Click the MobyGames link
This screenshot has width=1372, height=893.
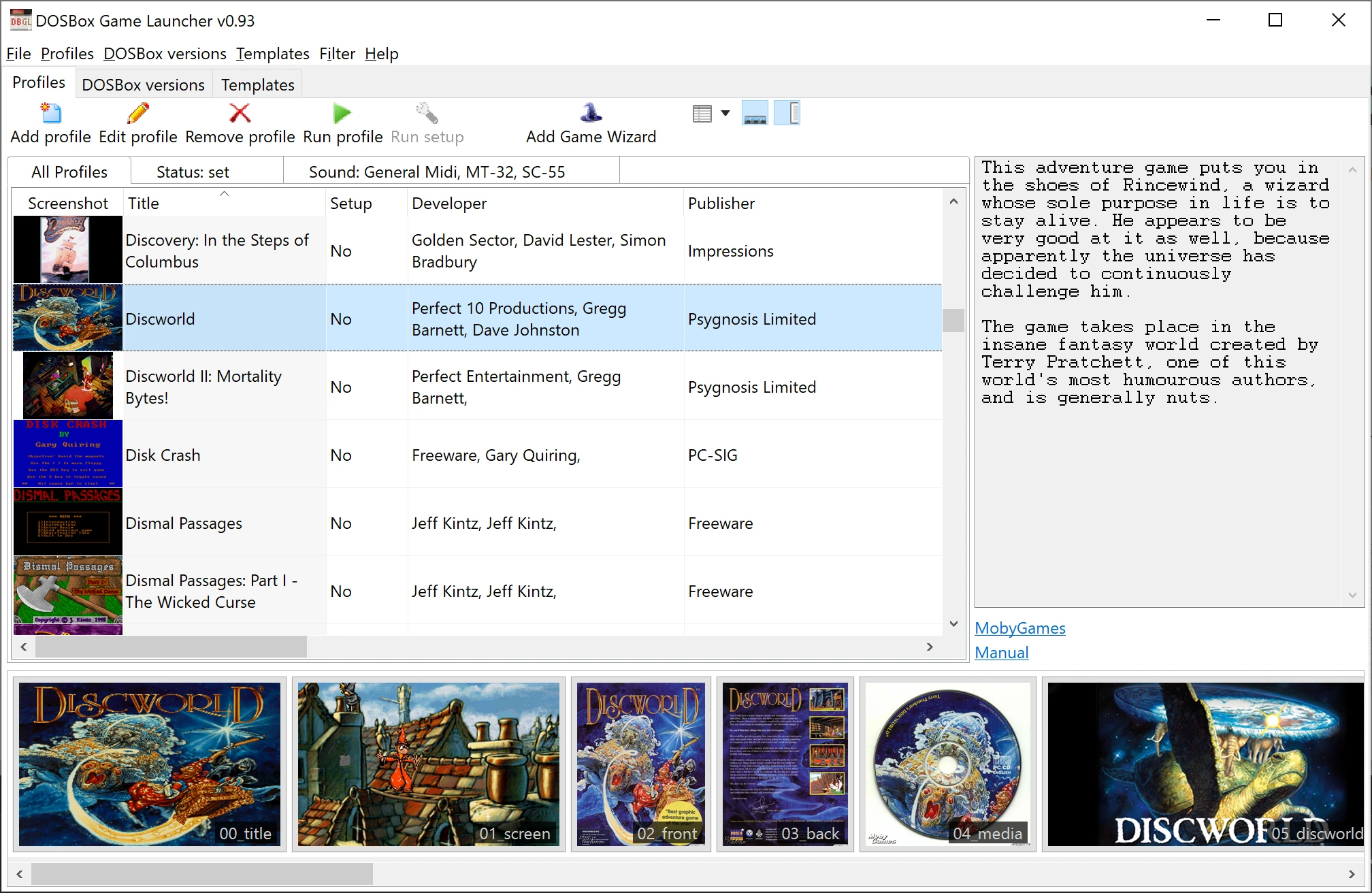click(x=1019, y=628)
